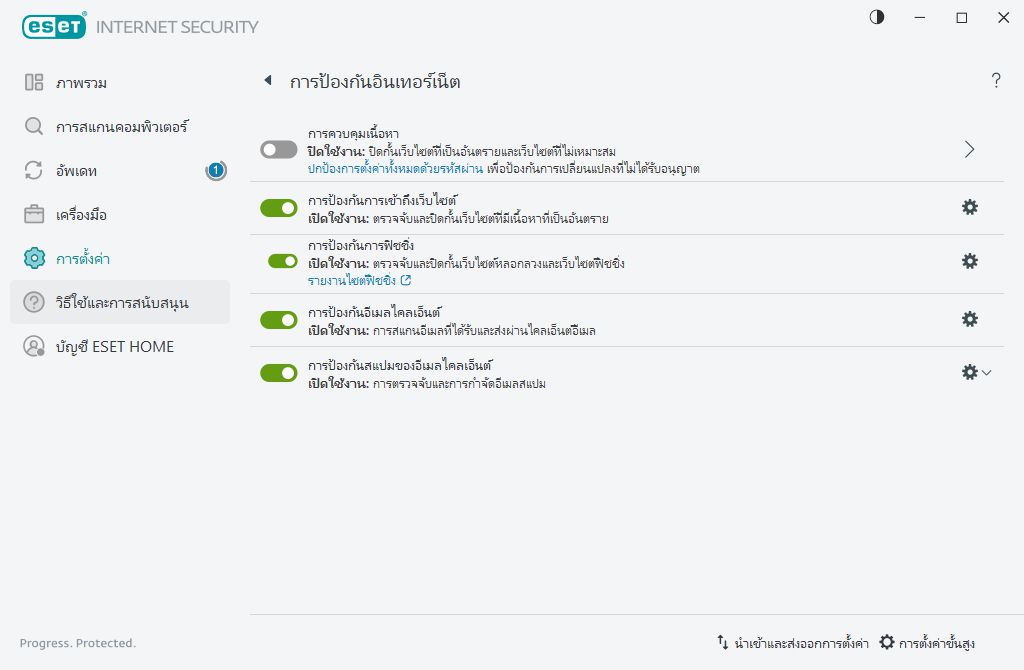
Task: Toggle email client antispam protection off
Action: [279, 373]
